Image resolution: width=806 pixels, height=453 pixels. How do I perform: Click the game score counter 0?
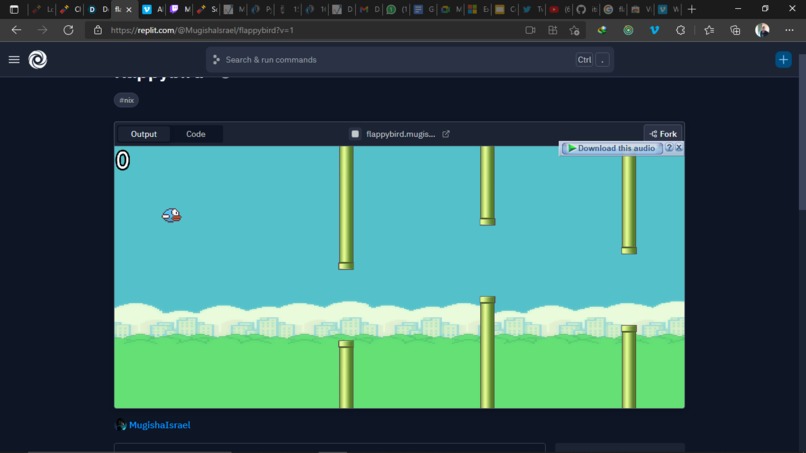[122, 160]
